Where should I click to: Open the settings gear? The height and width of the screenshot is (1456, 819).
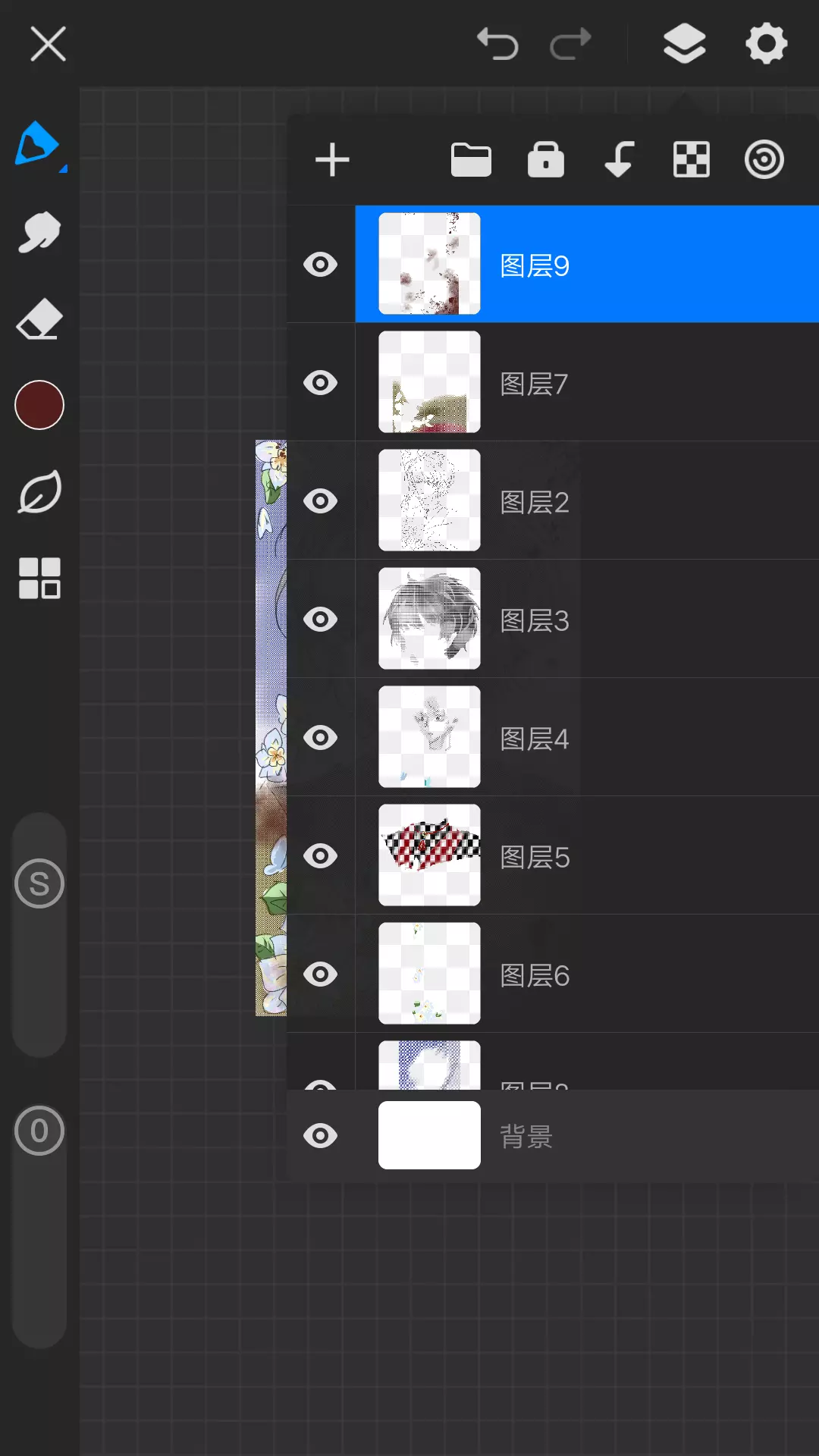[767, 43]
